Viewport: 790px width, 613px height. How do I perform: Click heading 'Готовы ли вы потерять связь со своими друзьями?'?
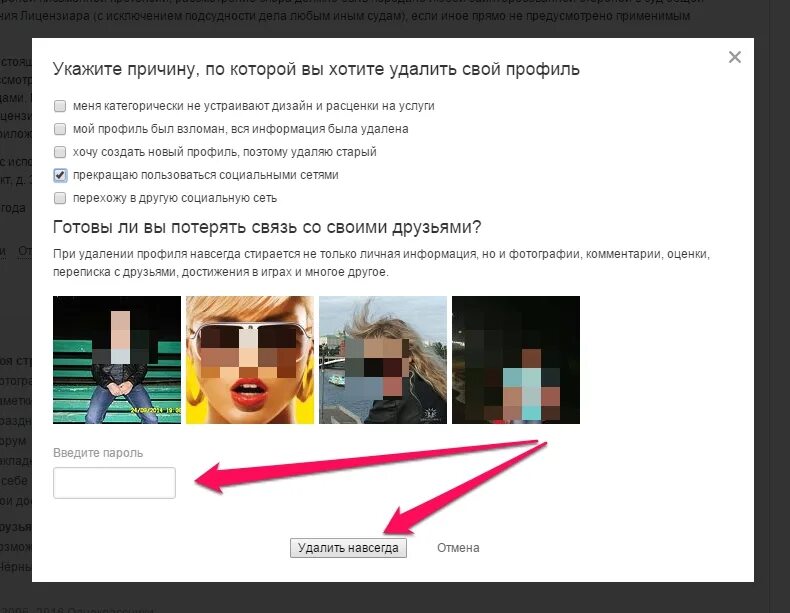pyautogui.click(x=267, y=227)
